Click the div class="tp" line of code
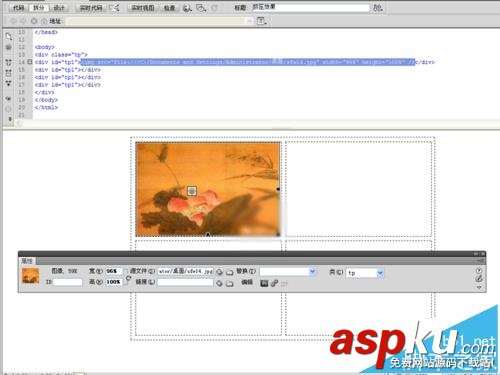 61,54
